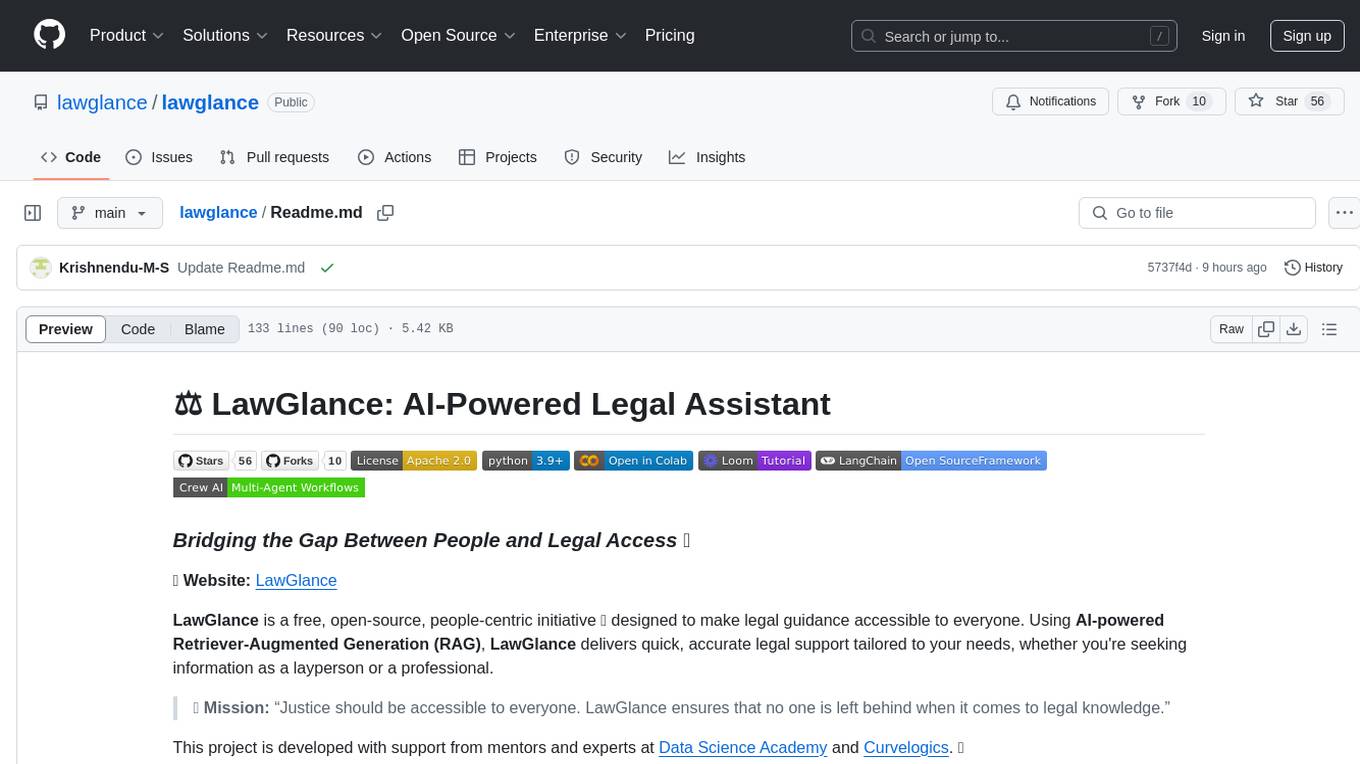Download the raw file
This screenshot has height=764, width=1360.
tap(1294, 329)
